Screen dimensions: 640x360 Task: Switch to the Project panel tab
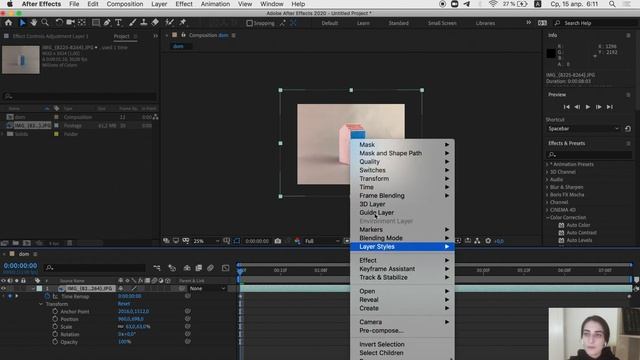121,36
